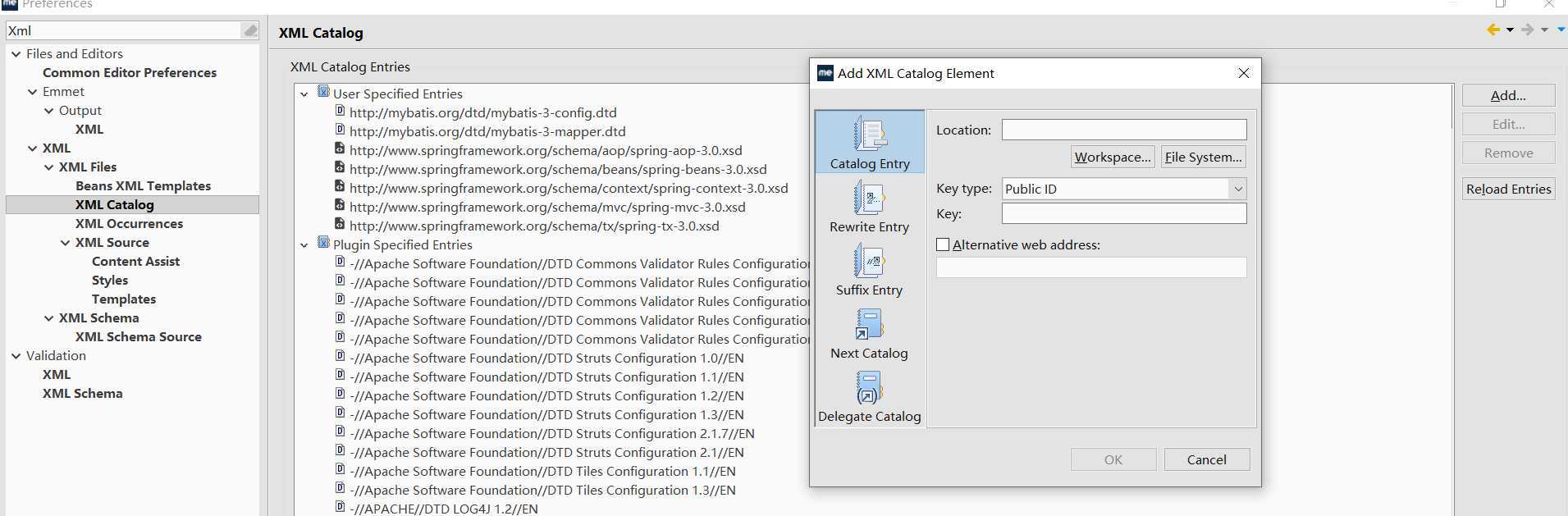Open XML Schema Source preferences page
This screenshot has height=516, width=1568.
(x=139, y=336)
